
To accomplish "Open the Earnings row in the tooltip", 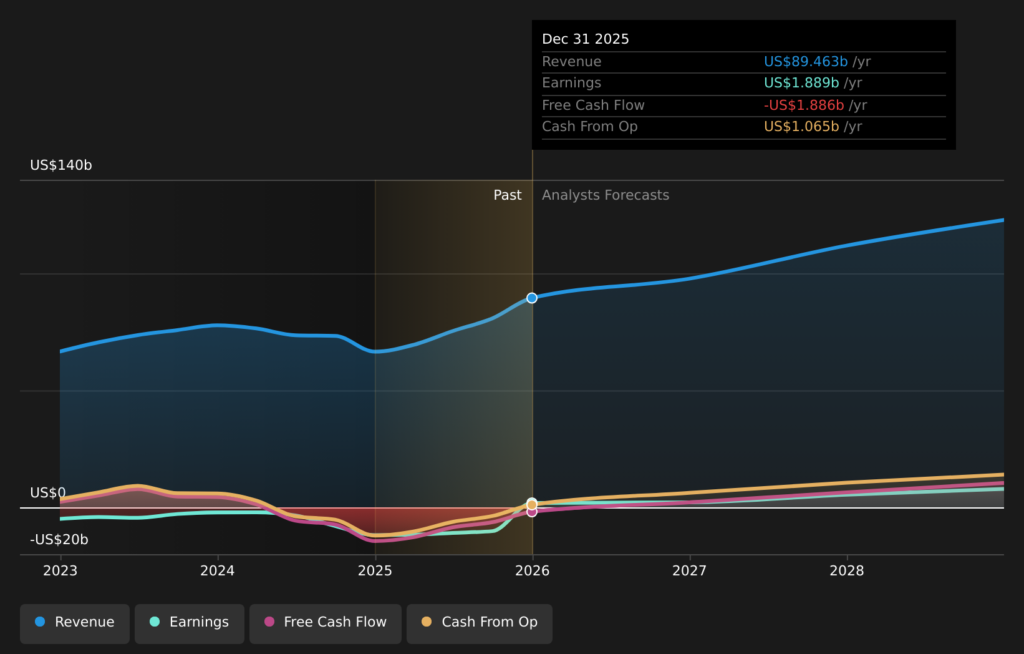I will 572,83.
